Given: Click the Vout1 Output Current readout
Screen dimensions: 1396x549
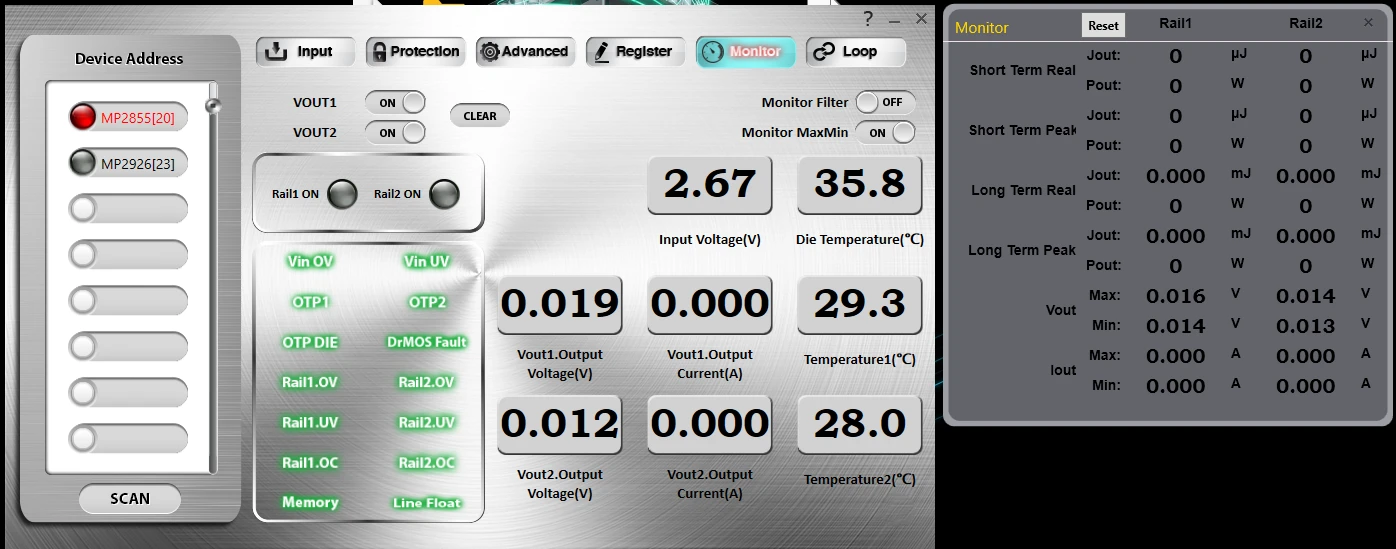Looking at the screenshot, I should pos(710,304).
